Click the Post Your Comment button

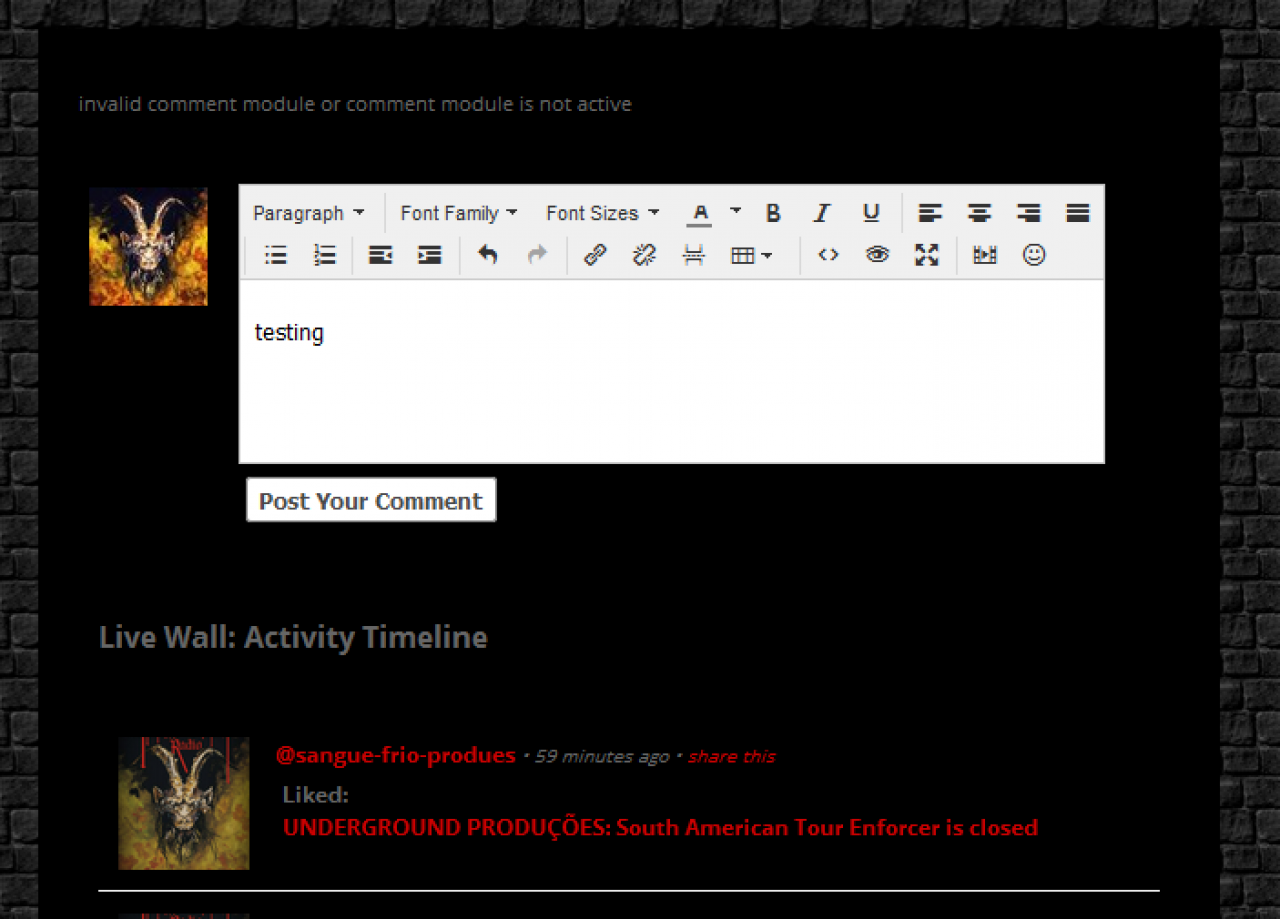coord(371,500)
